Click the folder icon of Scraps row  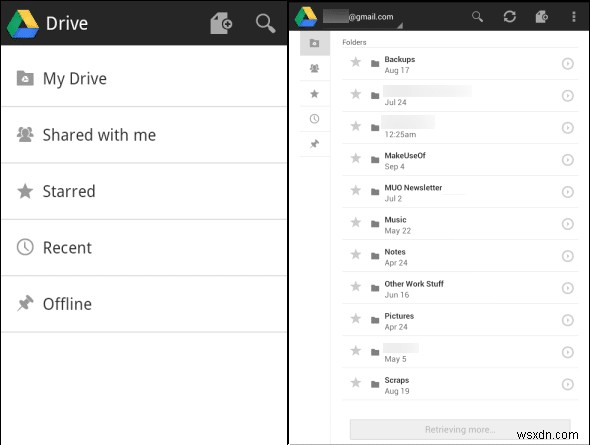click(375, 384)
